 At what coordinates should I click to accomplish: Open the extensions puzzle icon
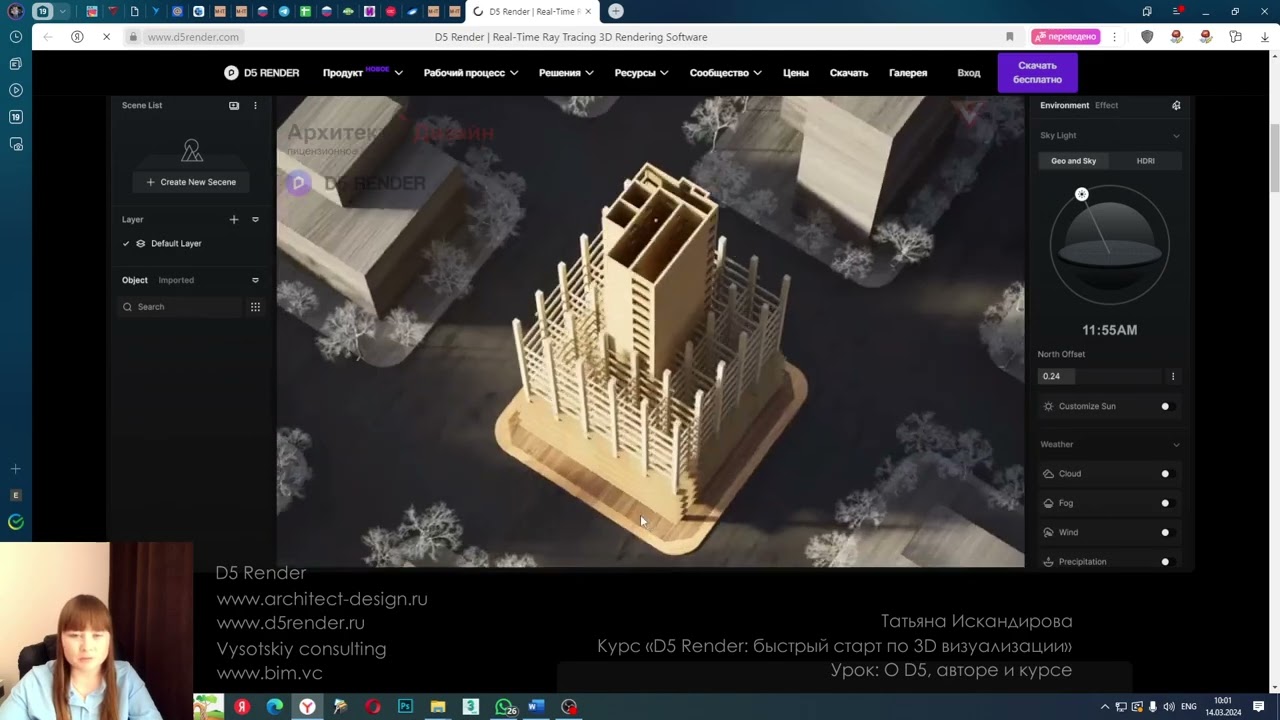(x=1236, y=37)
